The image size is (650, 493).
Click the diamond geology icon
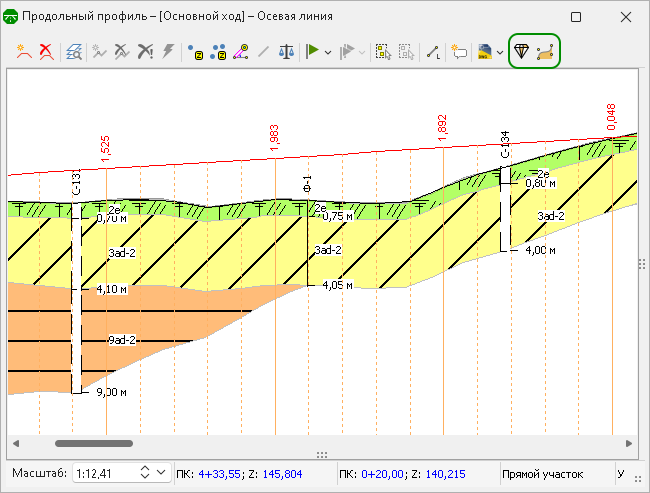[521, 51]
